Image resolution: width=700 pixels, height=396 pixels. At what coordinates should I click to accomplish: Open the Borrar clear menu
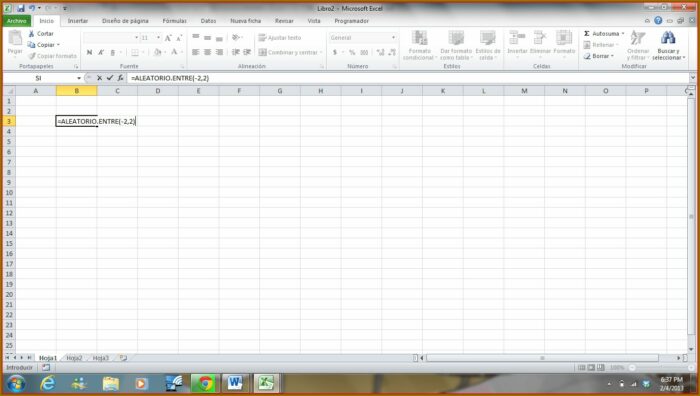(x=599, y=56)
